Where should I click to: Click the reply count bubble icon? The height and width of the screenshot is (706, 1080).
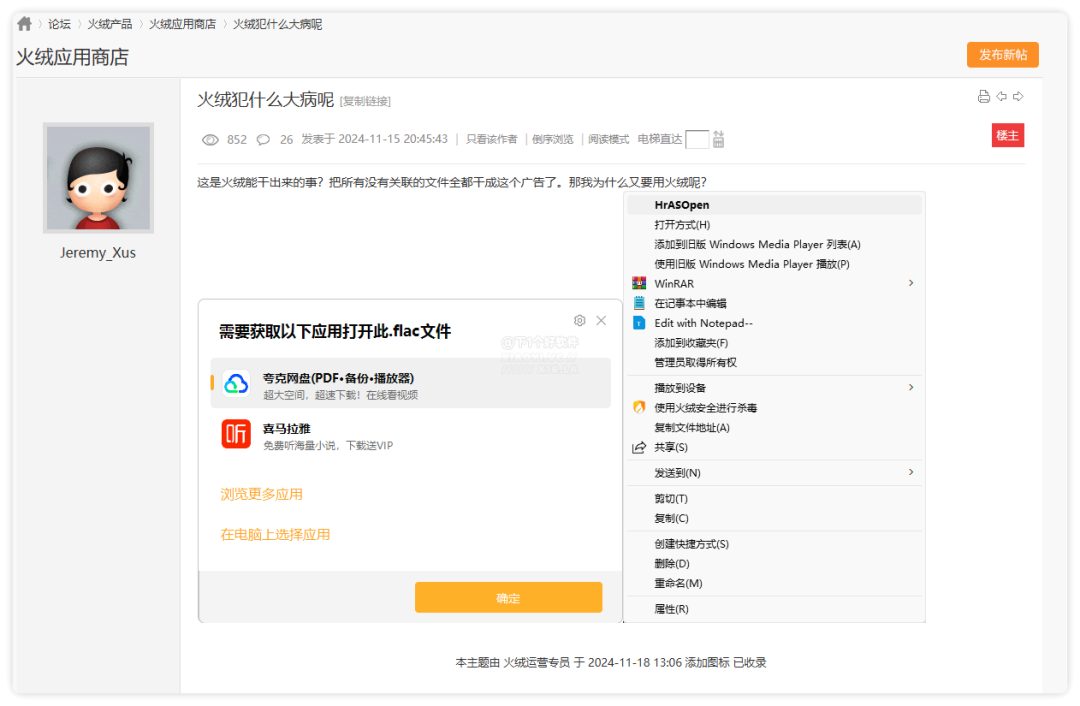(x=263, y=140)
